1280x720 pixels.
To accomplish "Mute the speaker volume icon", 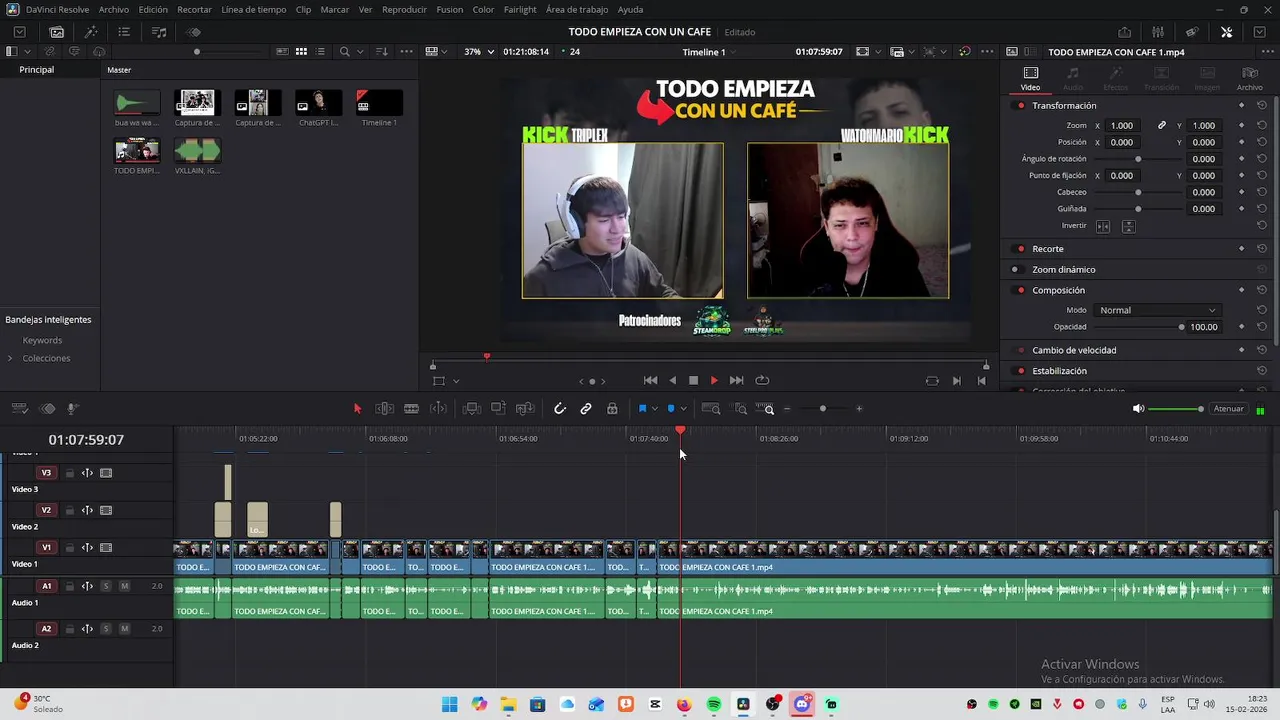I will 1138,408.
